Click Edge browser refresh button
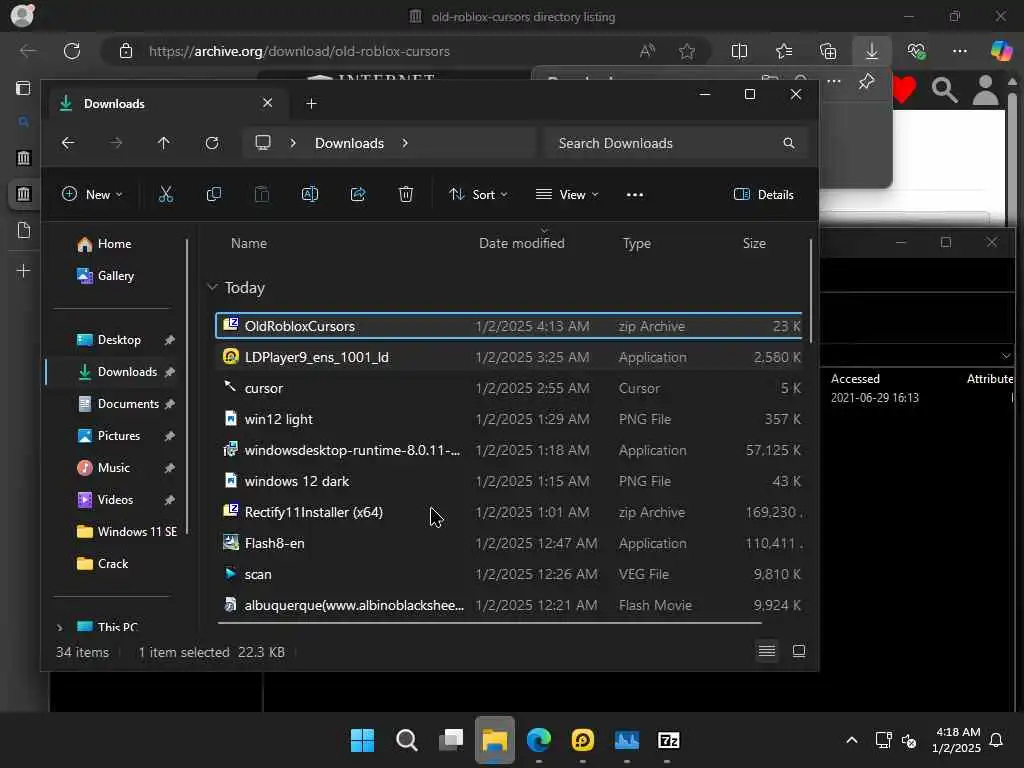 pos(72,51)
